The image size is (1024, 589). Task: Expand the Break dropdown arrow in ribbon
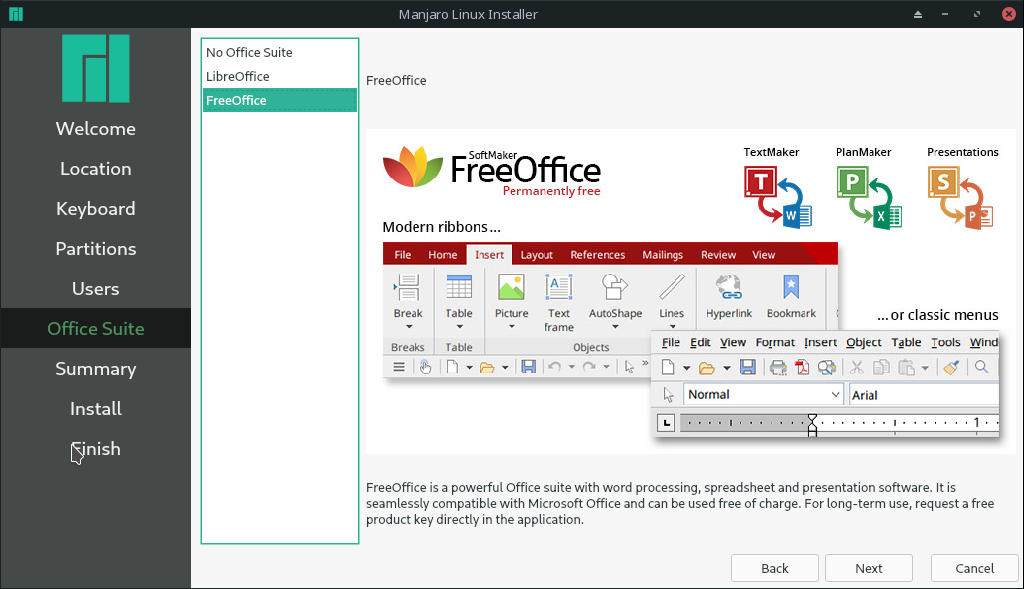(x=409, y=326)
